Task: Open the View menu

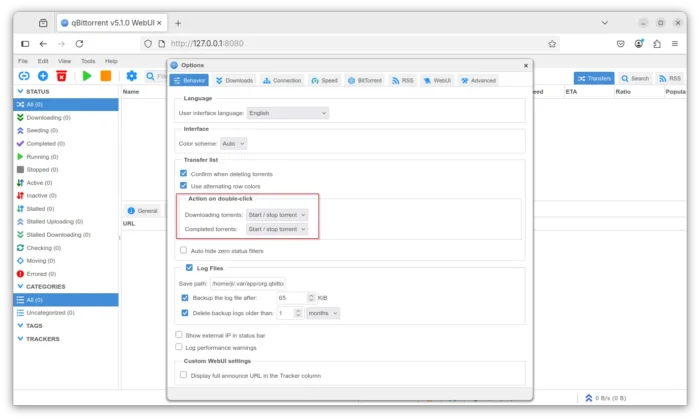Action: [x=64, y=61]
